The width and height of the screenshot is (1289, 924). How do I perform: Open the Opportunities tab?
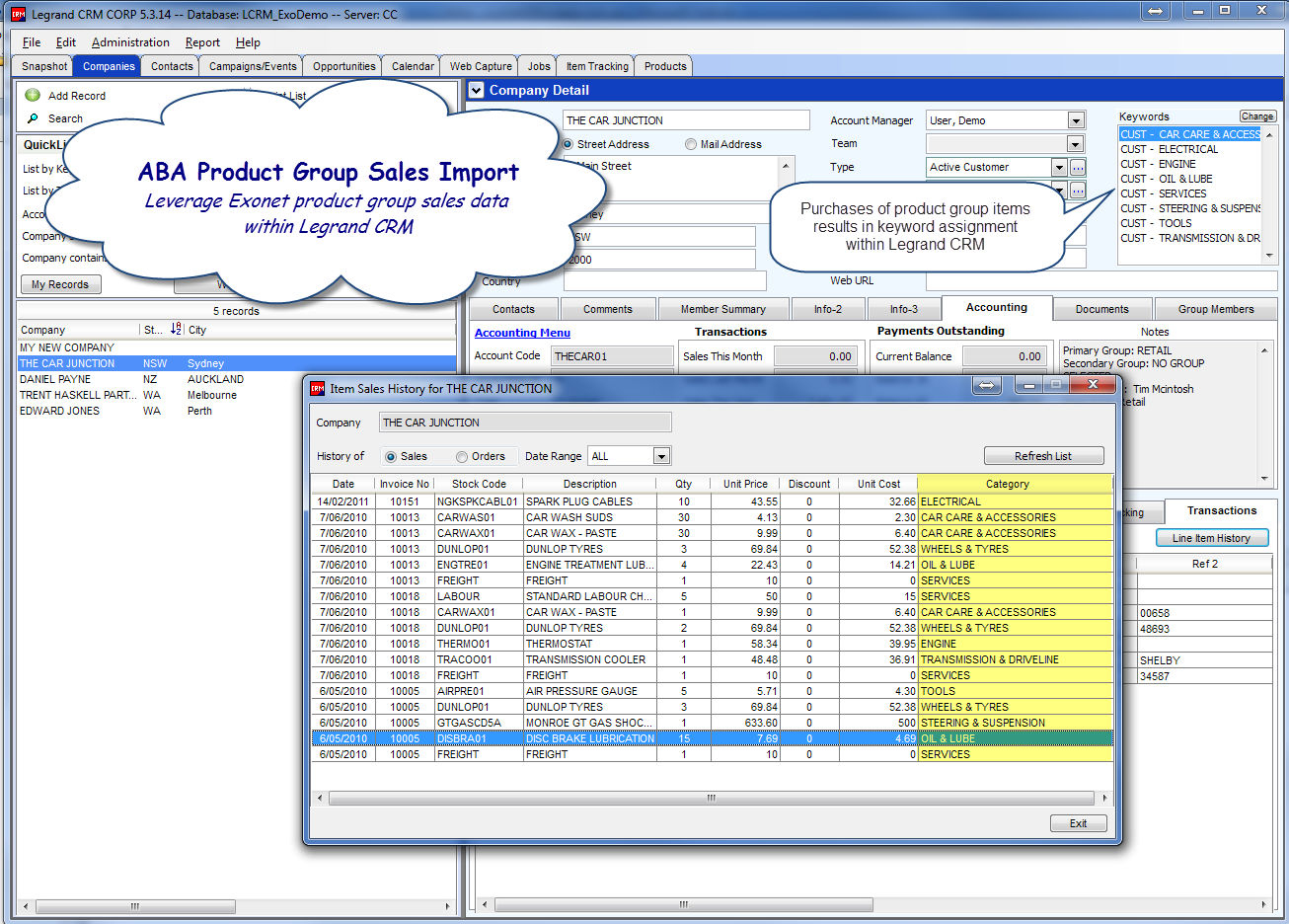coord(343,66)
